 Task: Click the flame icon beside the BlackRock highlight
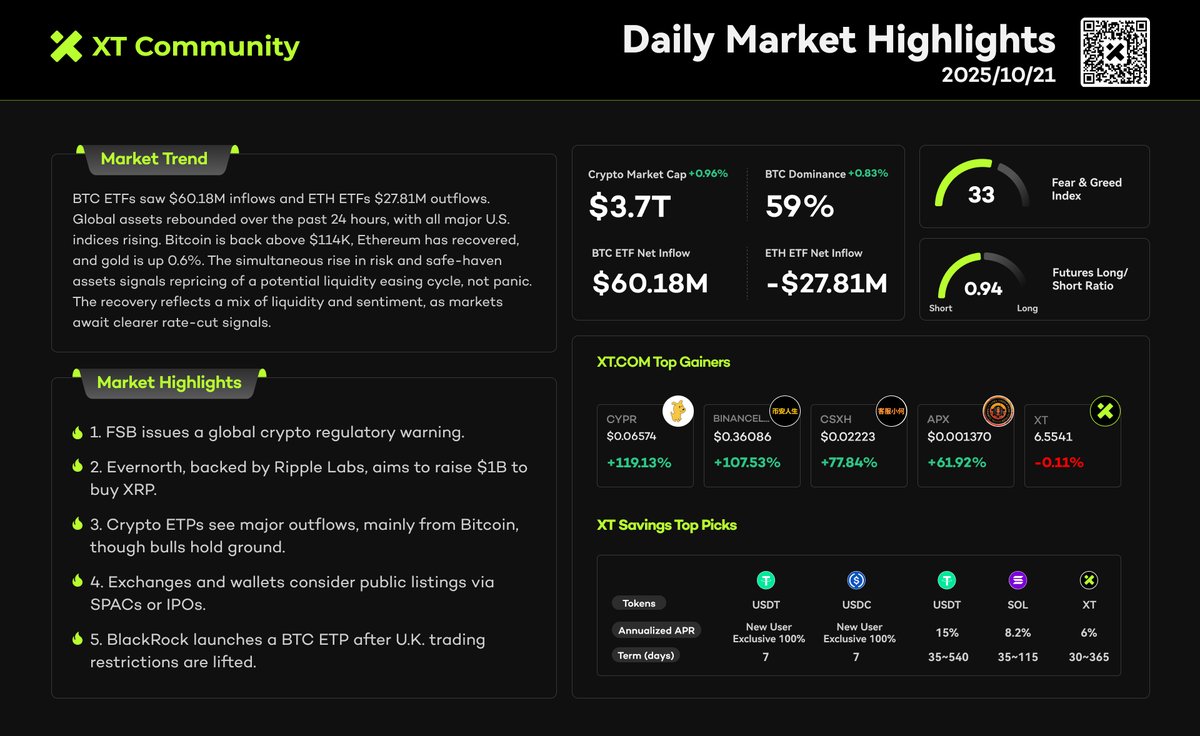point(77,639)
